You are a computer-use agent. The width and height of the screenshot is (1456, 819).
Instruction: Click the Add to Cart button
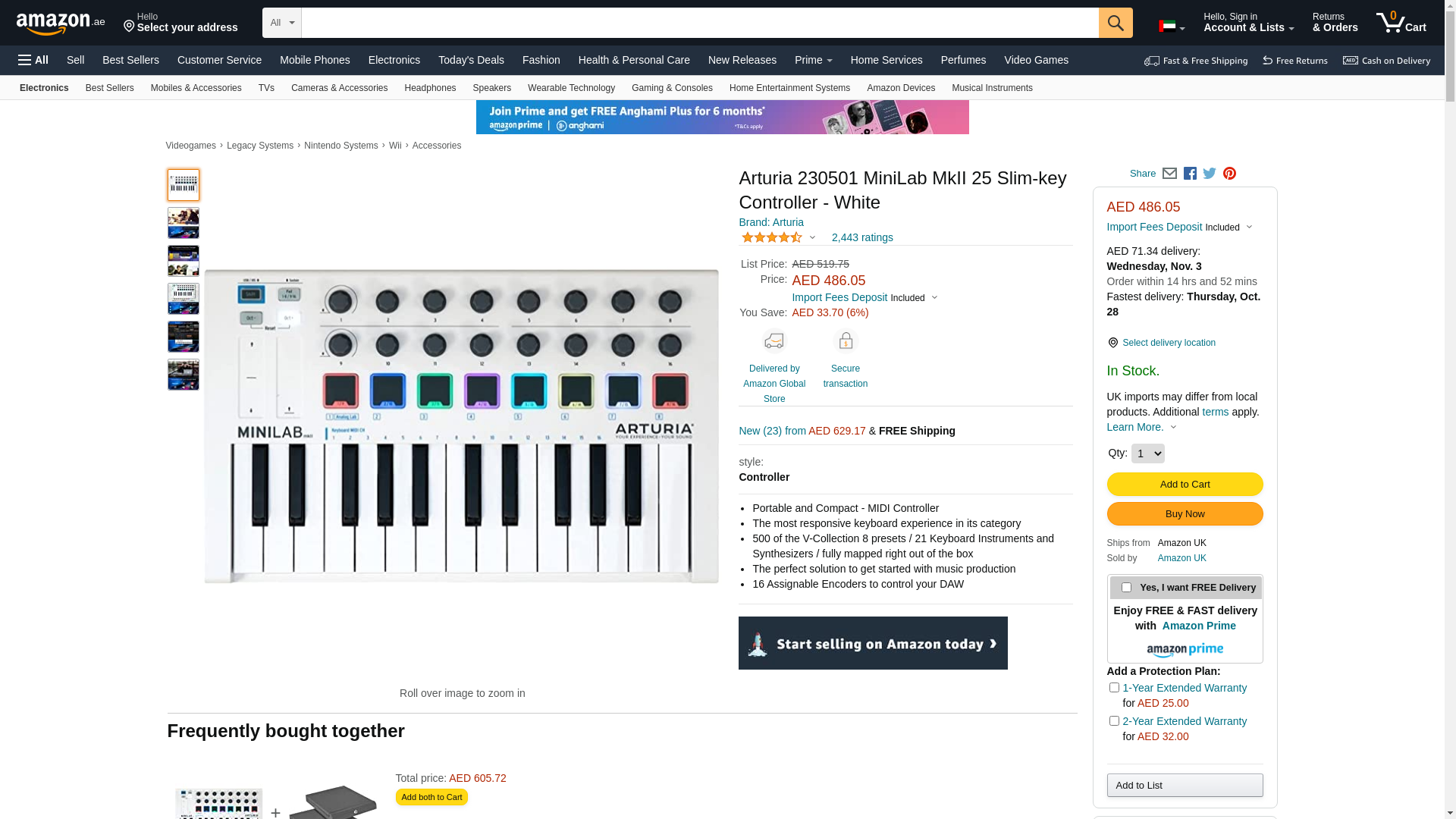[x=1185, y=485]
